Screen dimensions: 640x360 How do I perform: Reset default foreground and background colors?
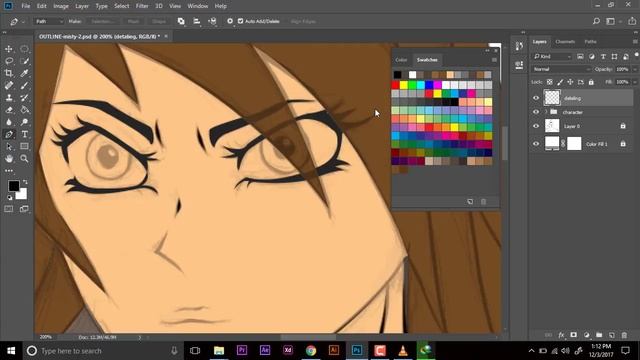9,198
